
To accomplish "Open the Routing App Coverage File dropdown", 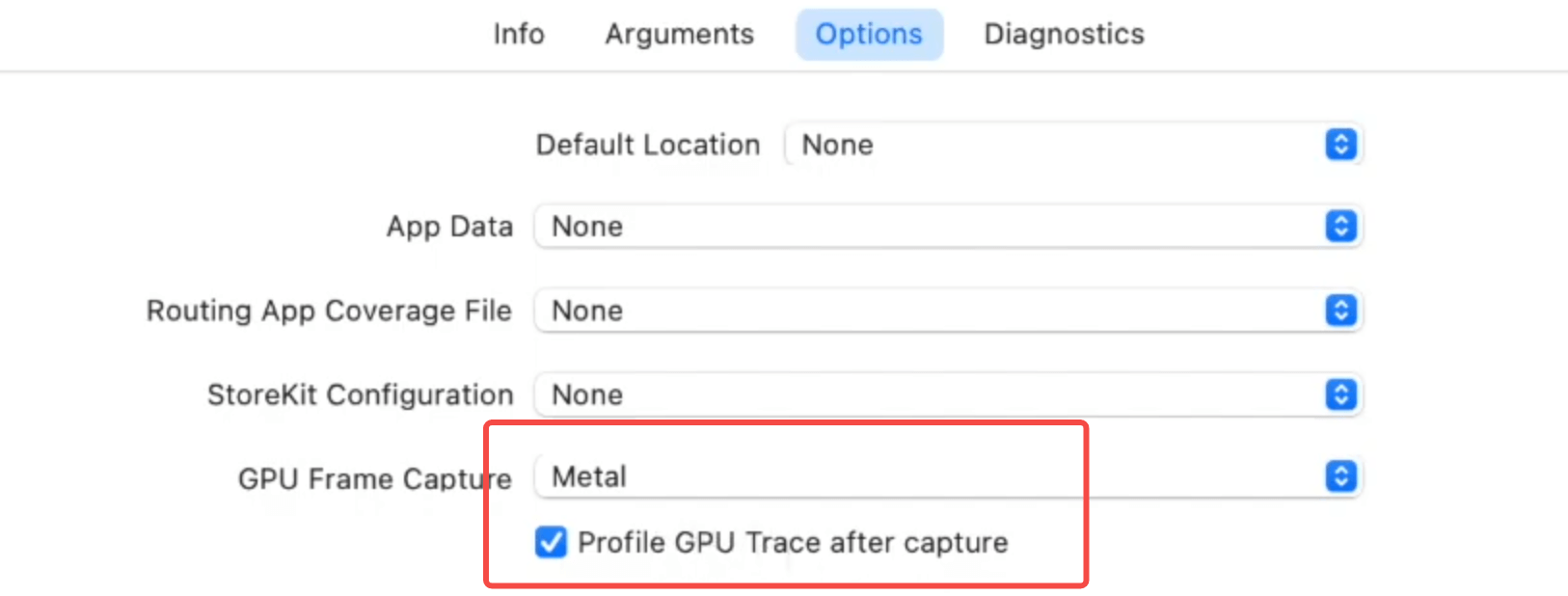I will pyautogui.click(x=926, y=311).
